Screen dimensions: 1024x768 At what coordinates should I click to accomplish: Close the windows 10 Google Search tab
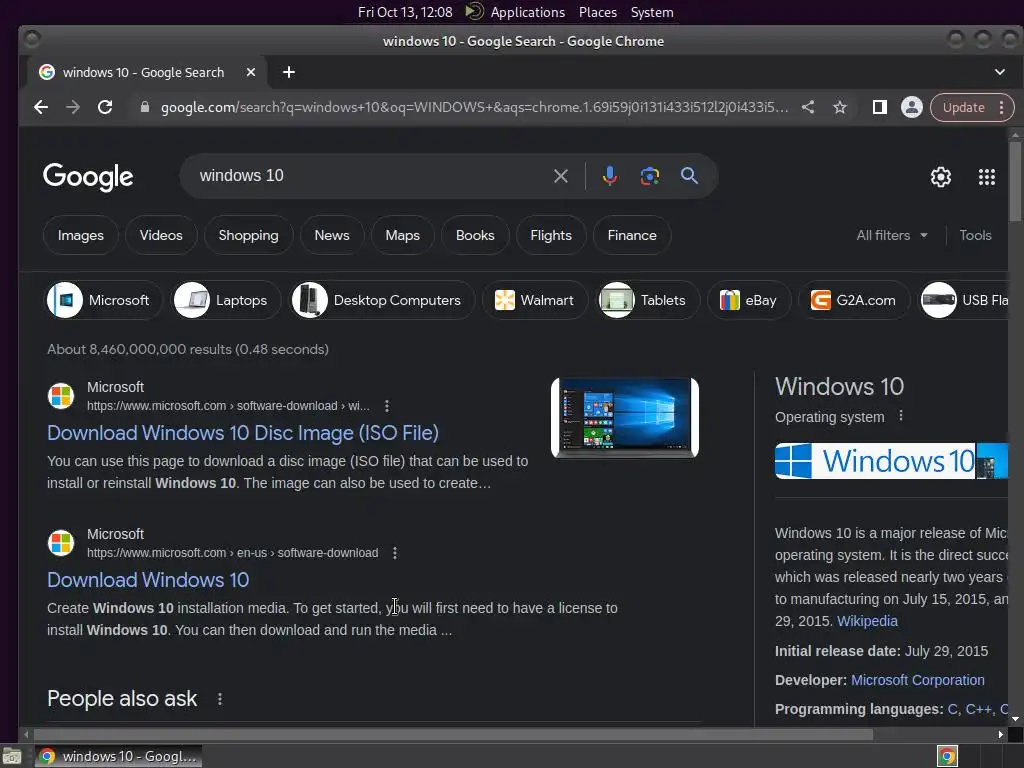tap(251, 72)
